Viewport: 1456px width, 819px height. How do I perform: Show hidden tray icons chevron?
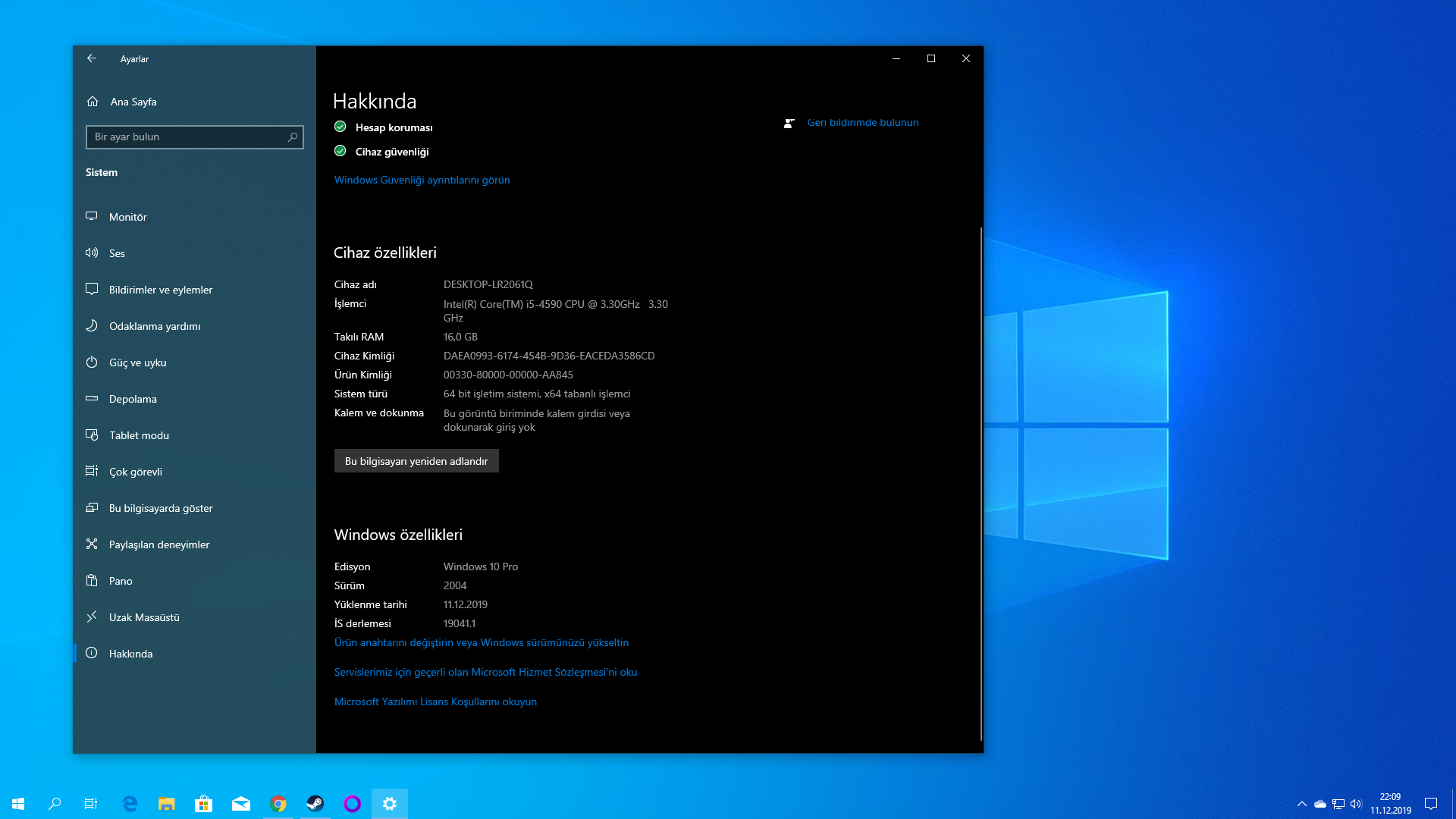pyautogui.click(x=1302, y=804)
